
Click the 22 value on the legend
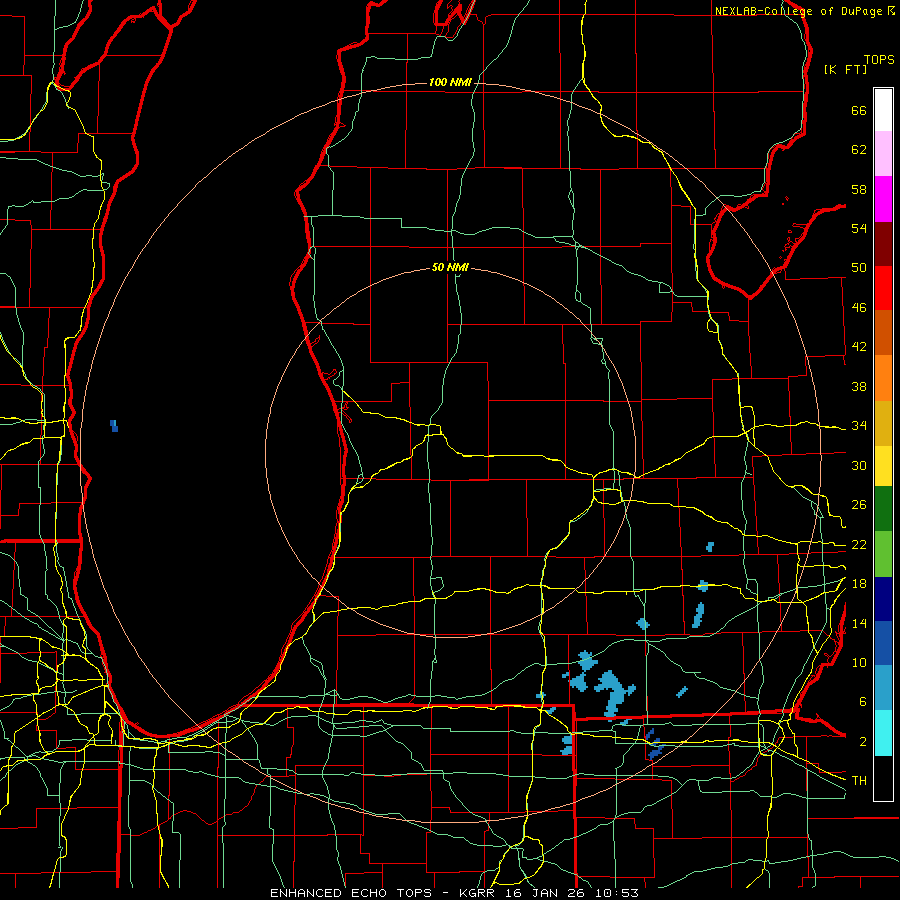tap(859, 545)
